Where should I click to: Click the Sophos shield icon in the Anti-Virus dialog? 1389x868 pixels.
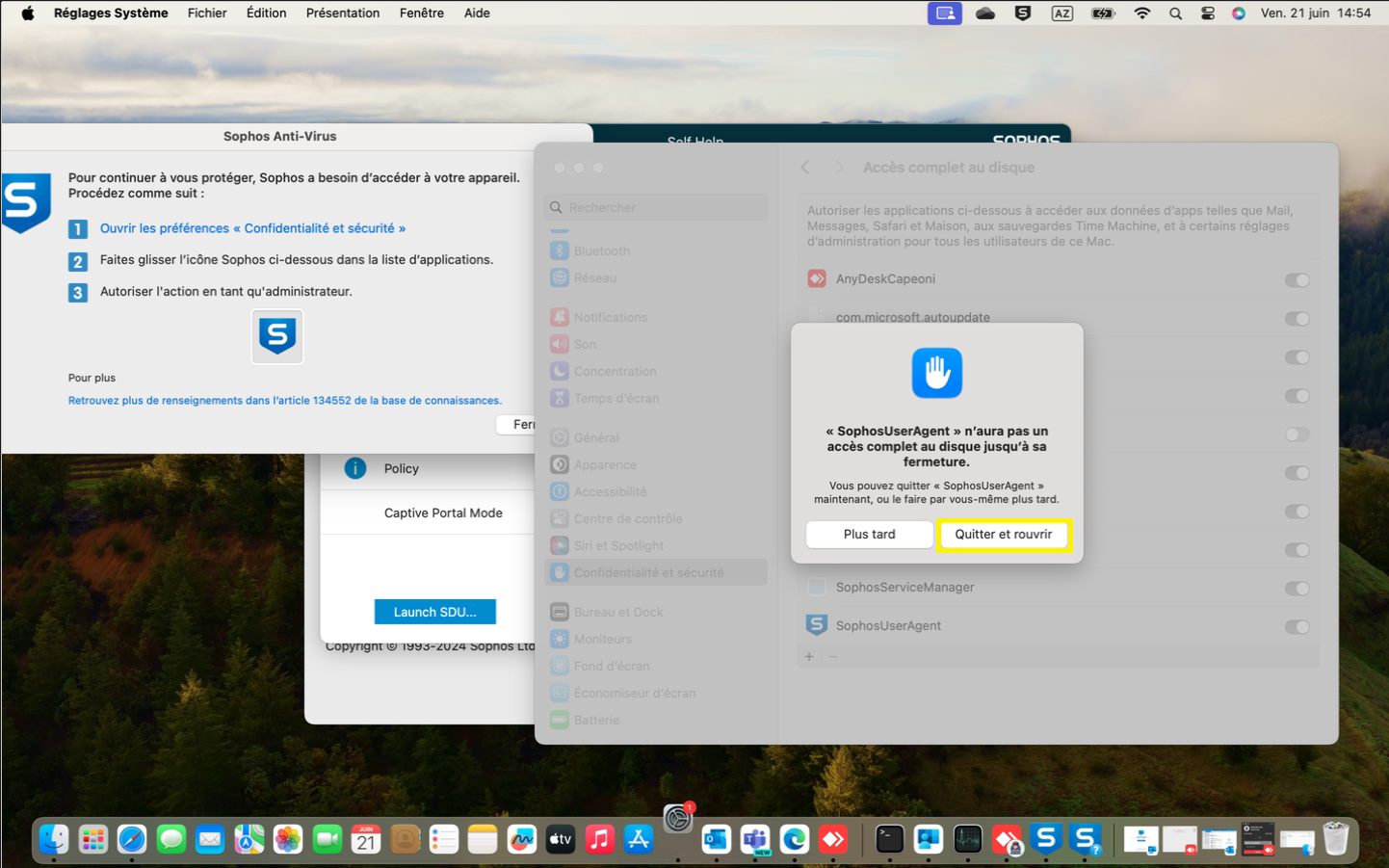point(277,336)
